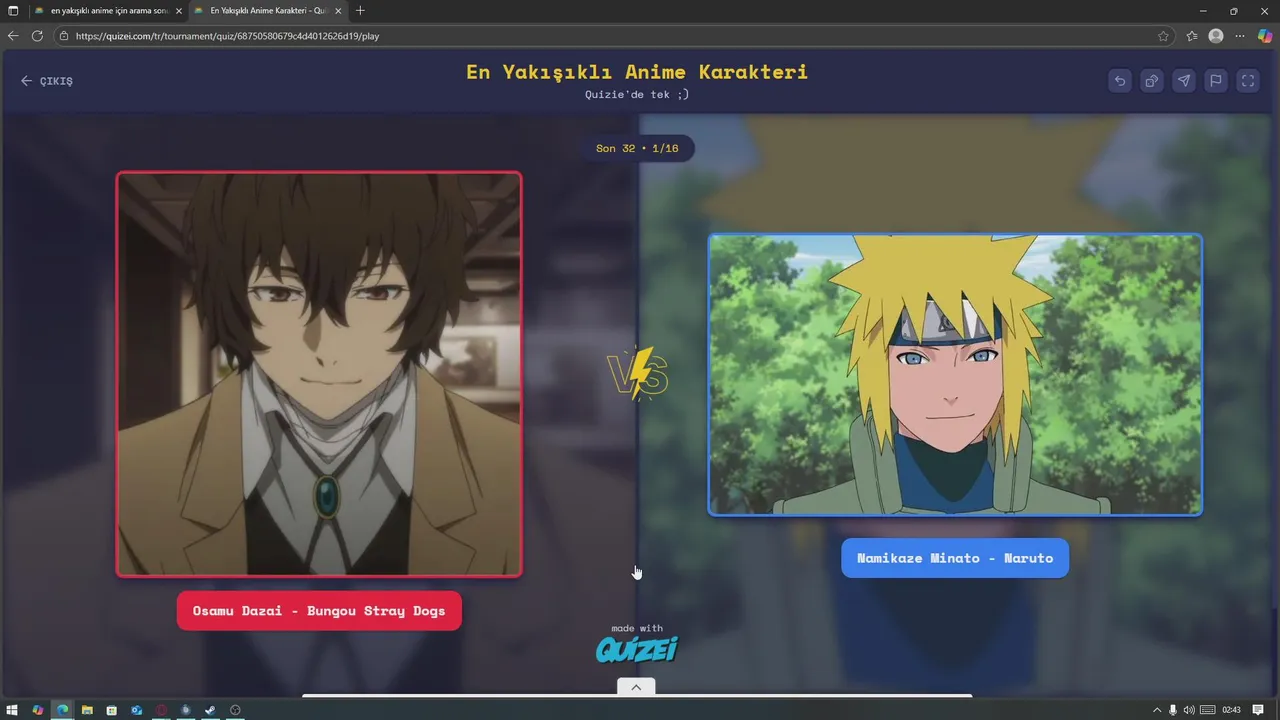The width and height of the screenshot is (1280, 720).
Task: Click the quiz title 'En Yakışıklı Anime Karakteri'
Action: tap(637, 72)
